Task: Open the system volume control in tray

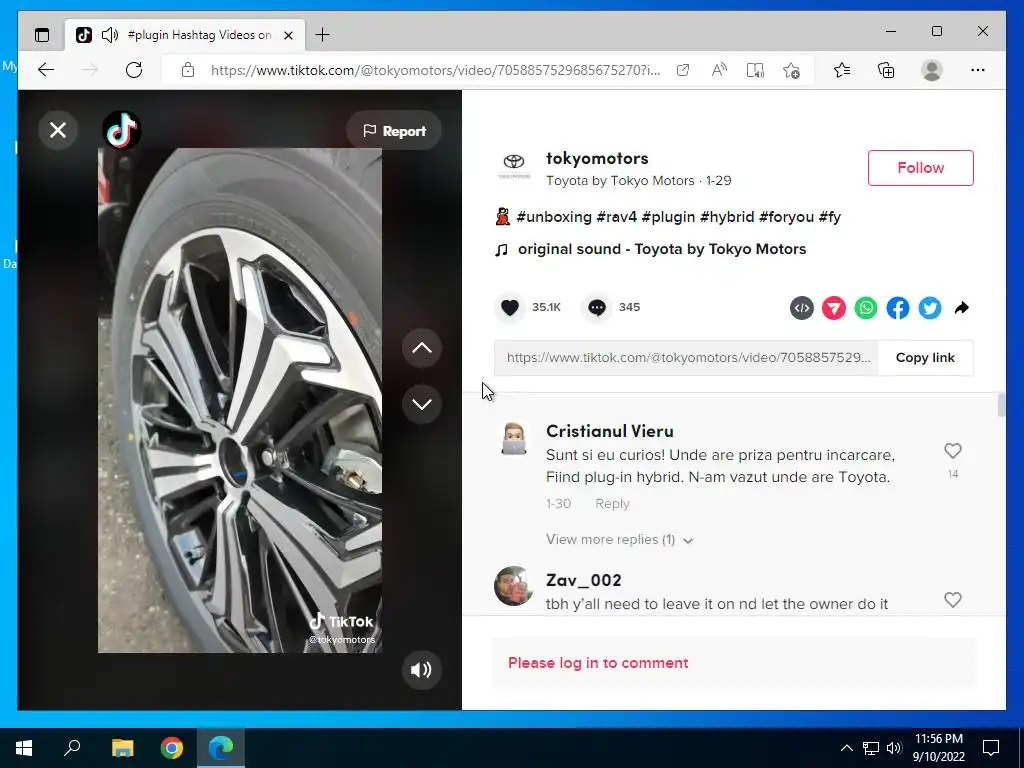Action: pos(894,748)
